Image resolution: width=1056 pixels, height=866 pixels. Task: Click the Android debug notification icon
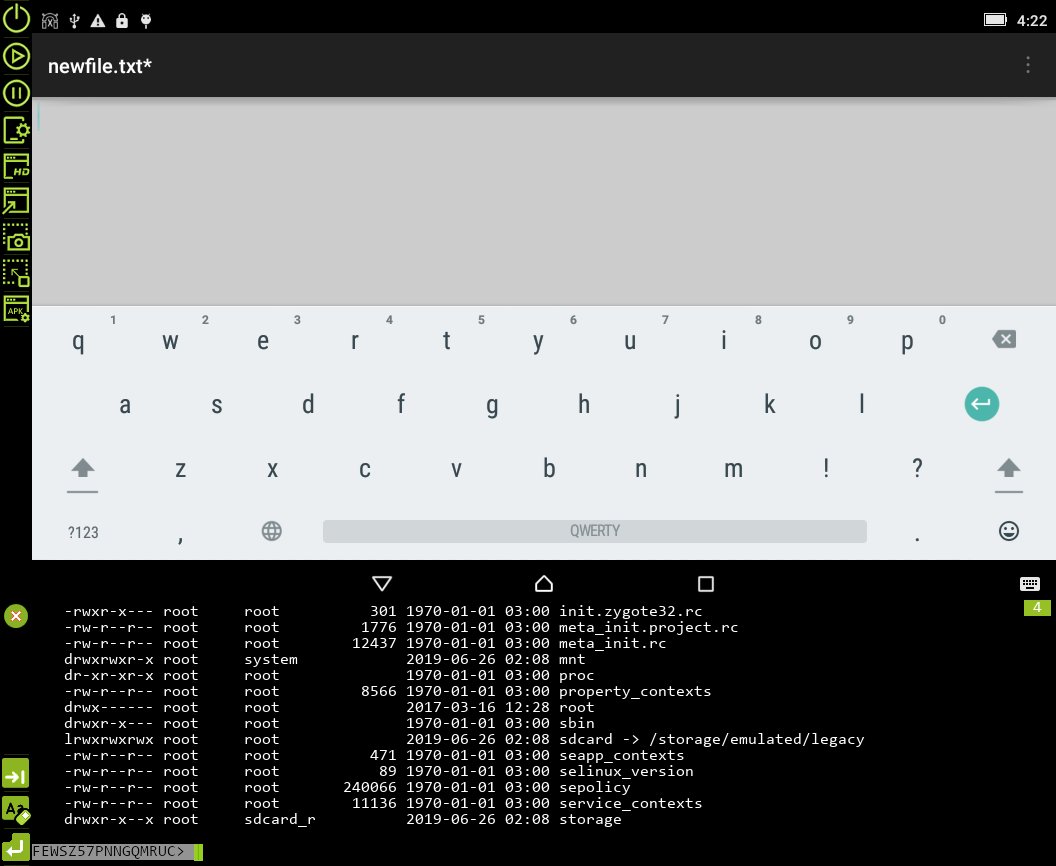[145, 21]
